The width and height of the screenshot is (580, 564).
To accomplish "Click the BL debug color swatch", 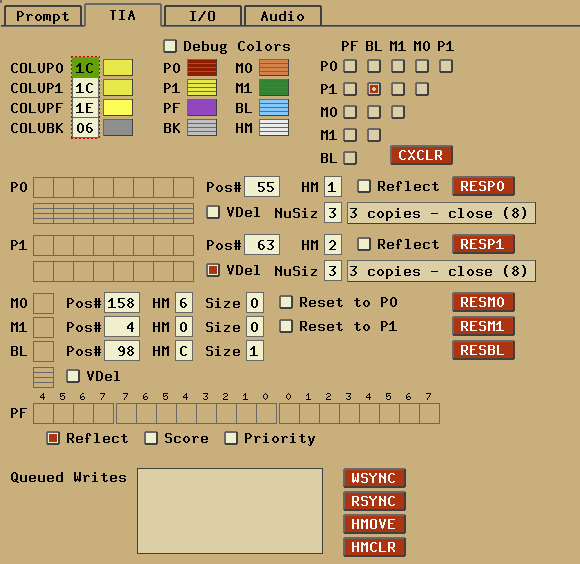I will pyautogui.click(x=274, y=108).
